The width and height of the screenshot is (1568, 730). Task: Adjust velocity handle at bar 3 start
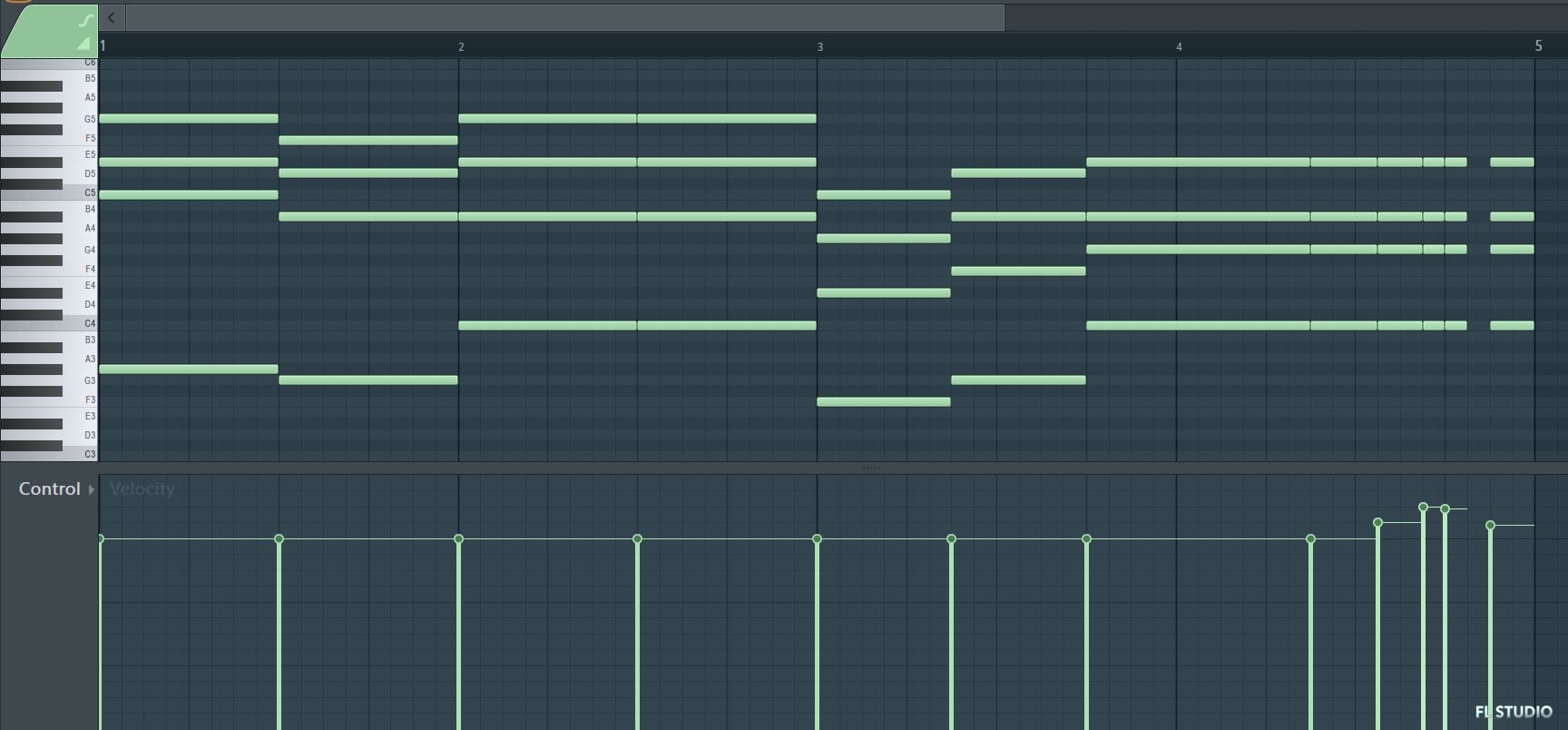pyautogui.click(x=817, y=538)
